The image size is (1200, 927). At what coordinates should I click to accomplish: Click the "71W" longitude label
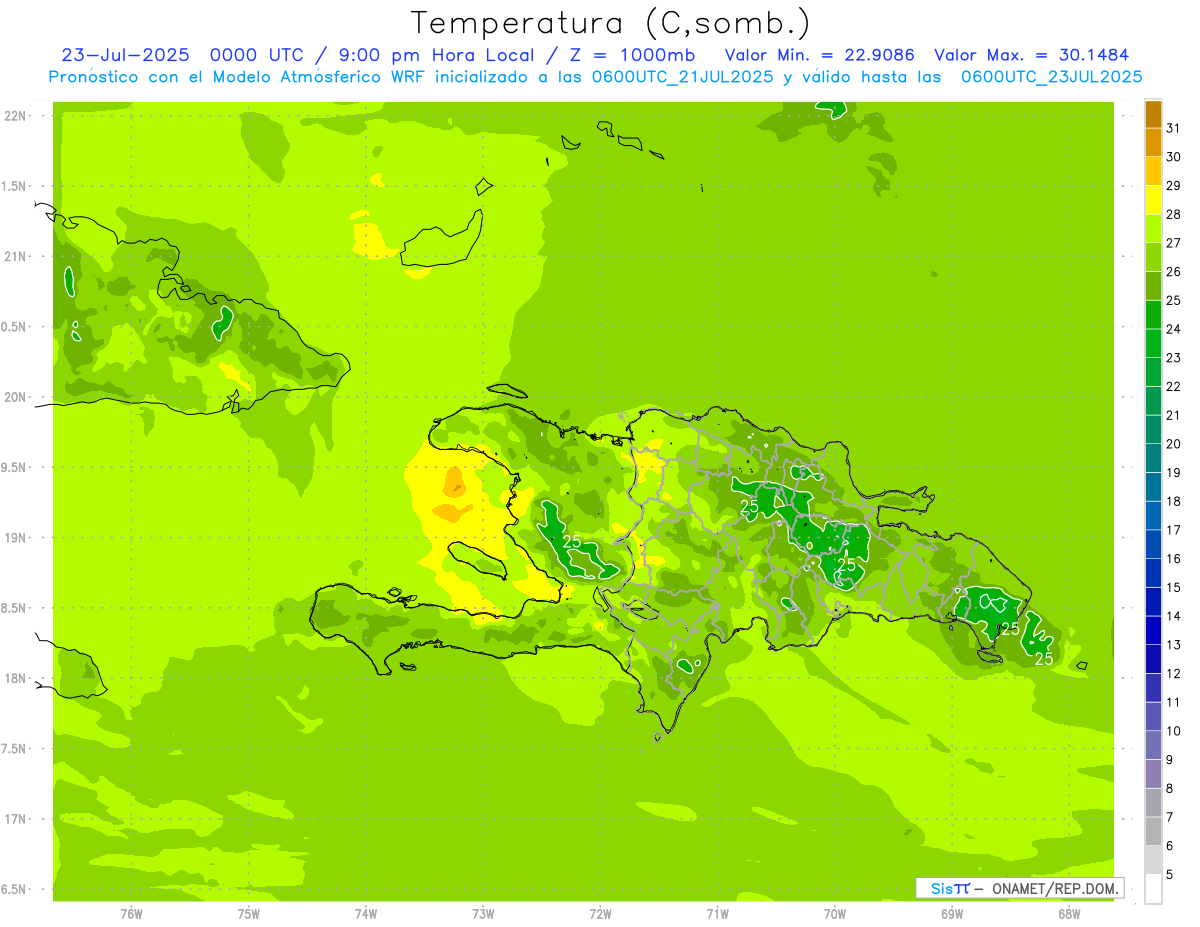(x=717, y=914)
